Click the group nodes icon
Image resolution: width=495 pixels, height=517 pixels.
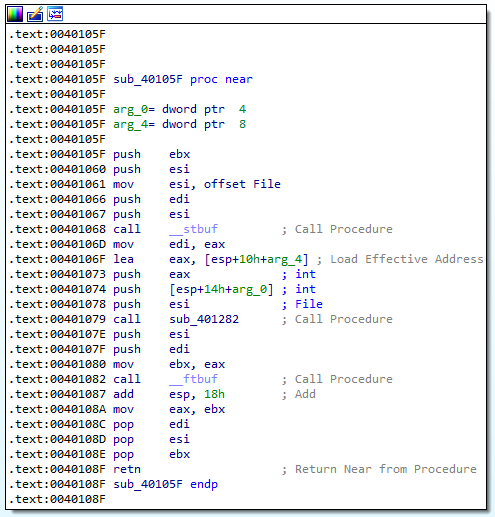[x=55, y=14]
